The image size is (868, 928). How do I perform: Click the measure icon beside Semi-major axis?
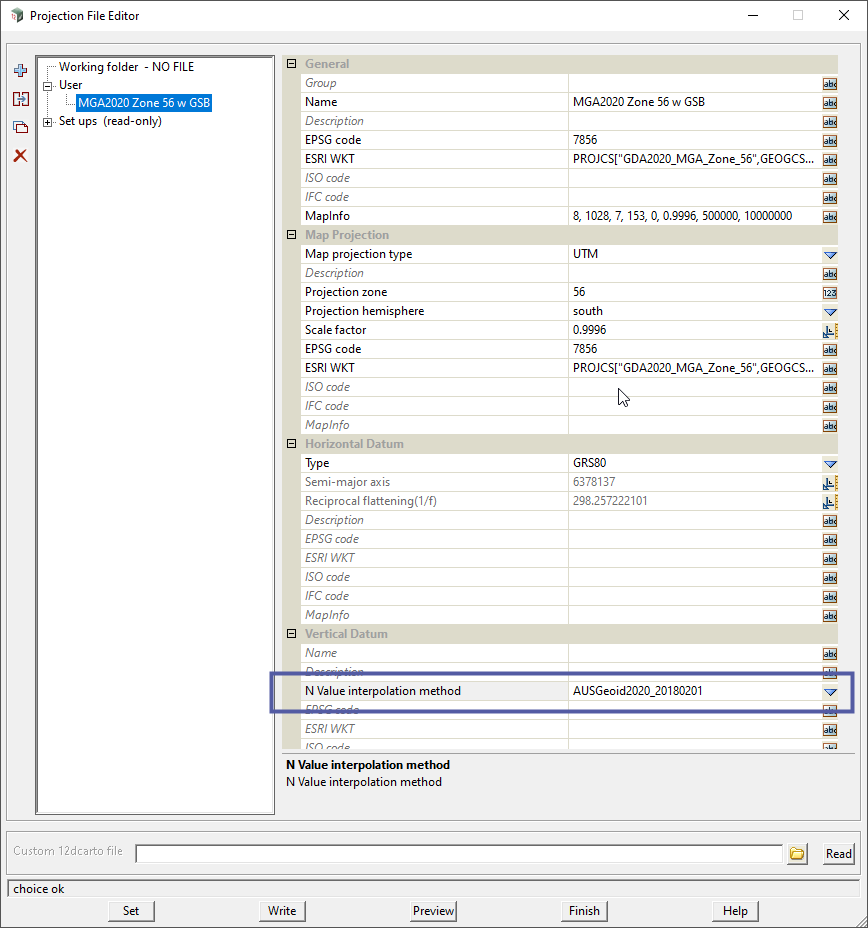coord(829,482)
